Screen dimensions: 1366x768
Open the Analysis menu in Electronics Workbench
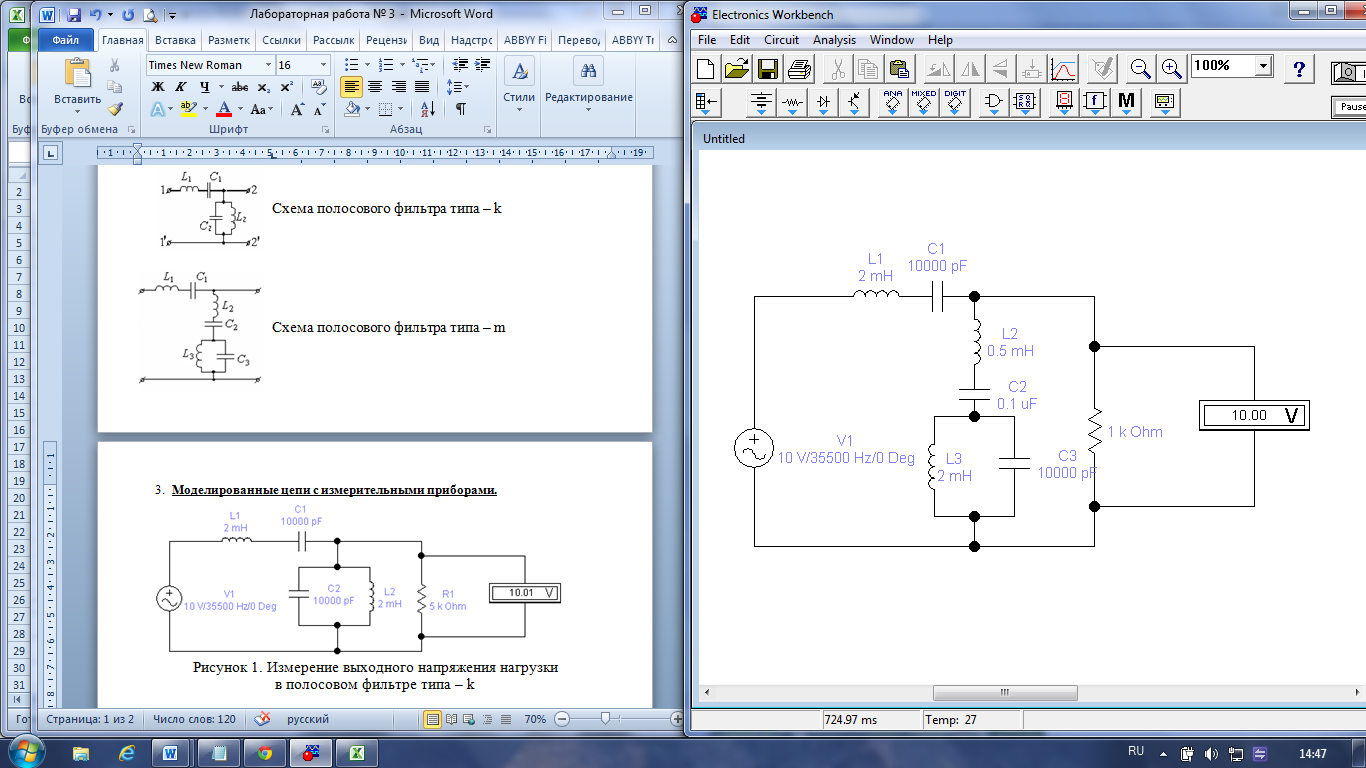(x=834, y=40)
